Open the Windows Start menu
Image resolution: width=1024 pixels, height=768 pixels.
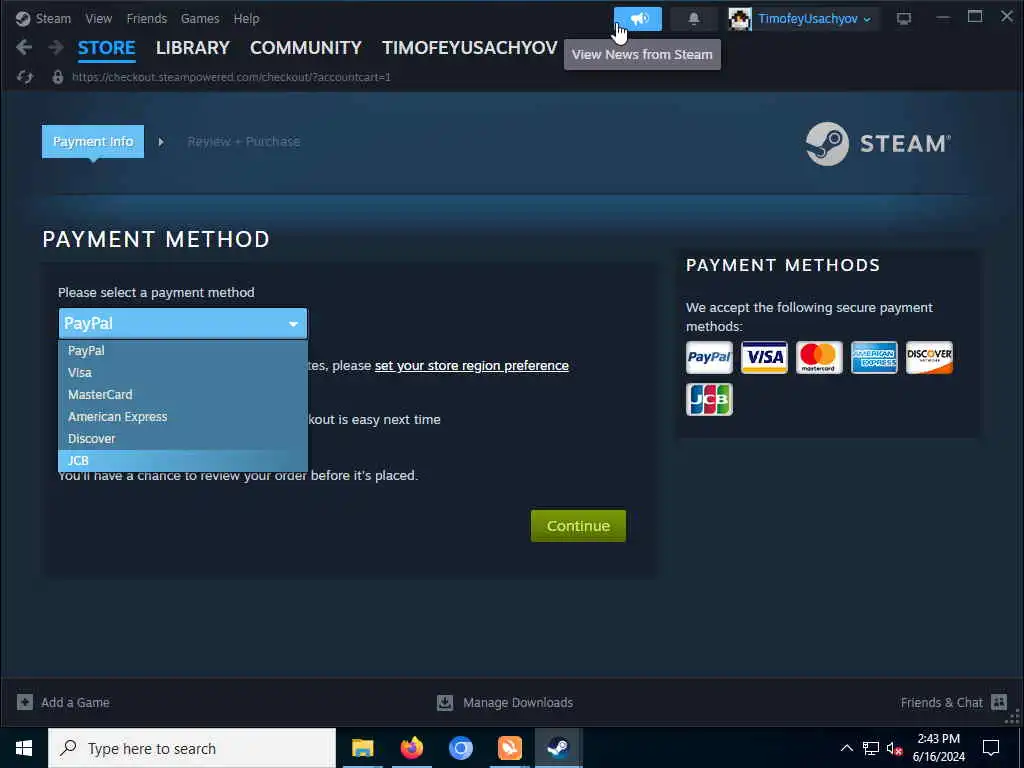(24, 748)
